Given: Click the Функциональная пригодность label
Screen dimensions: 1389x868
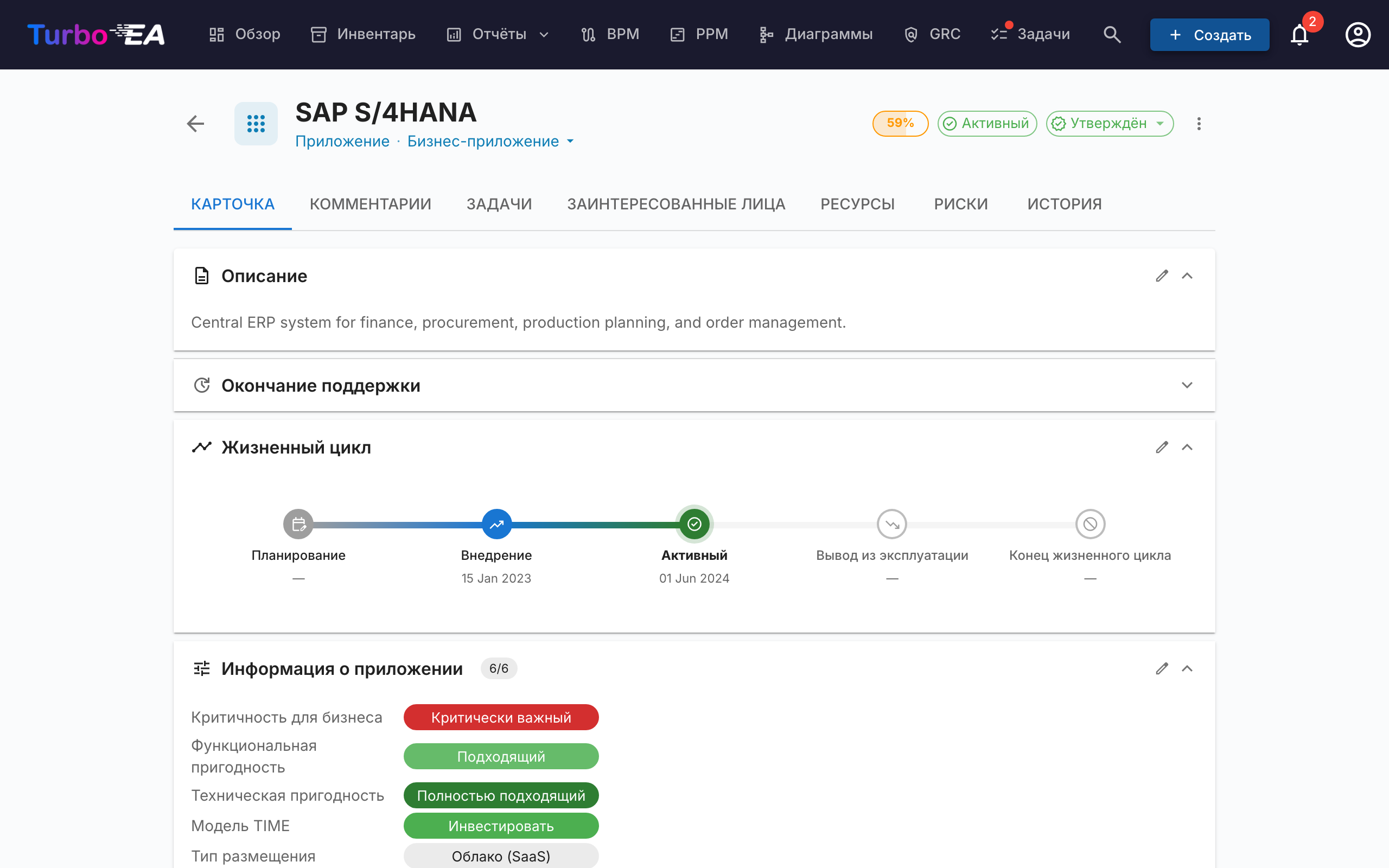Looking at the screenshot, I should pyautogui.click(x=254, y=757).
